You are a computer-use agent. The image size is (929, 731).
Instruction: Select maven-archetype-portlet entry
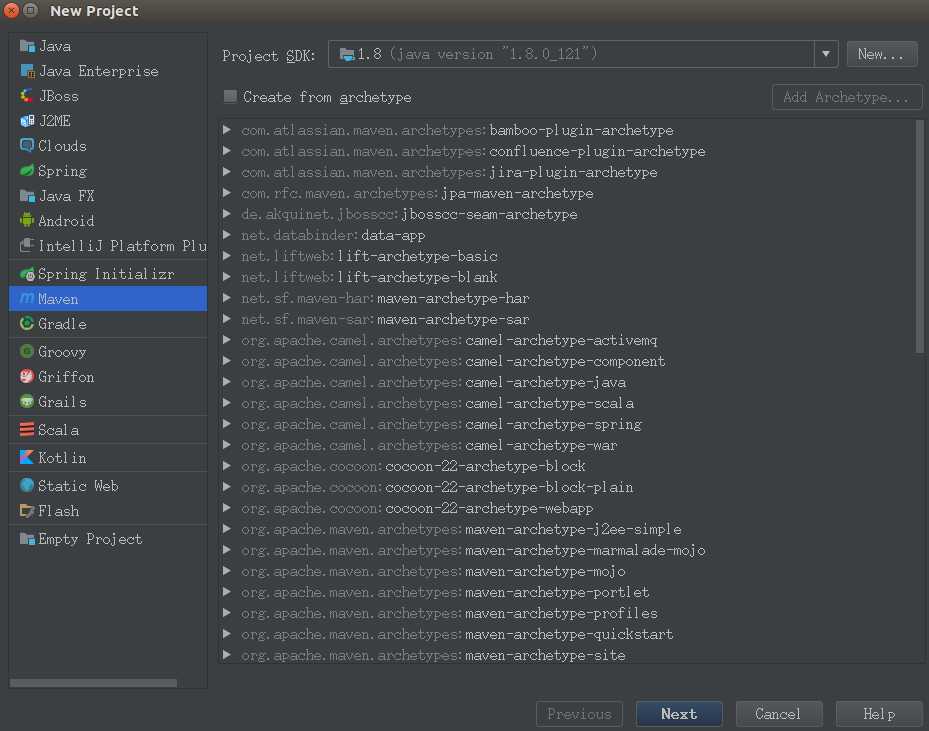click(x=445, y=592)
